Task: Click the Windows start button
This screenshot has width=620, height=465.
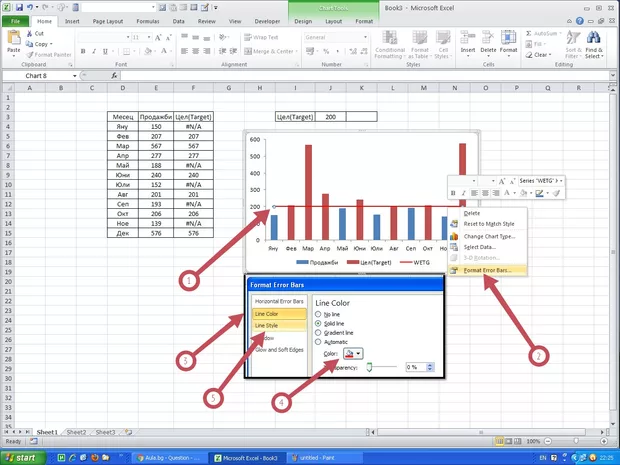Action: (x=23, y=457)
